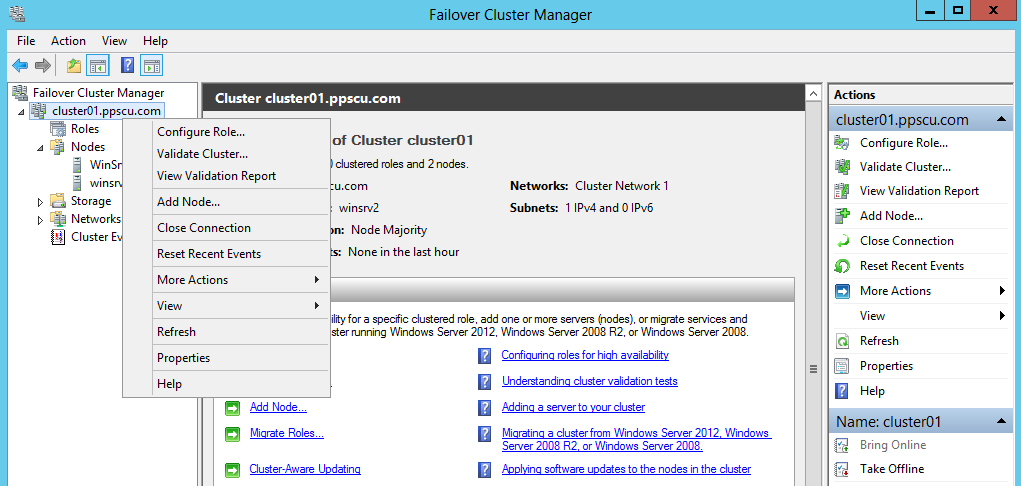The width and height of the screenshot is (1021, 486).
Task: Click the Take Offline icon in Actions pane
Action: pos(842,468)
